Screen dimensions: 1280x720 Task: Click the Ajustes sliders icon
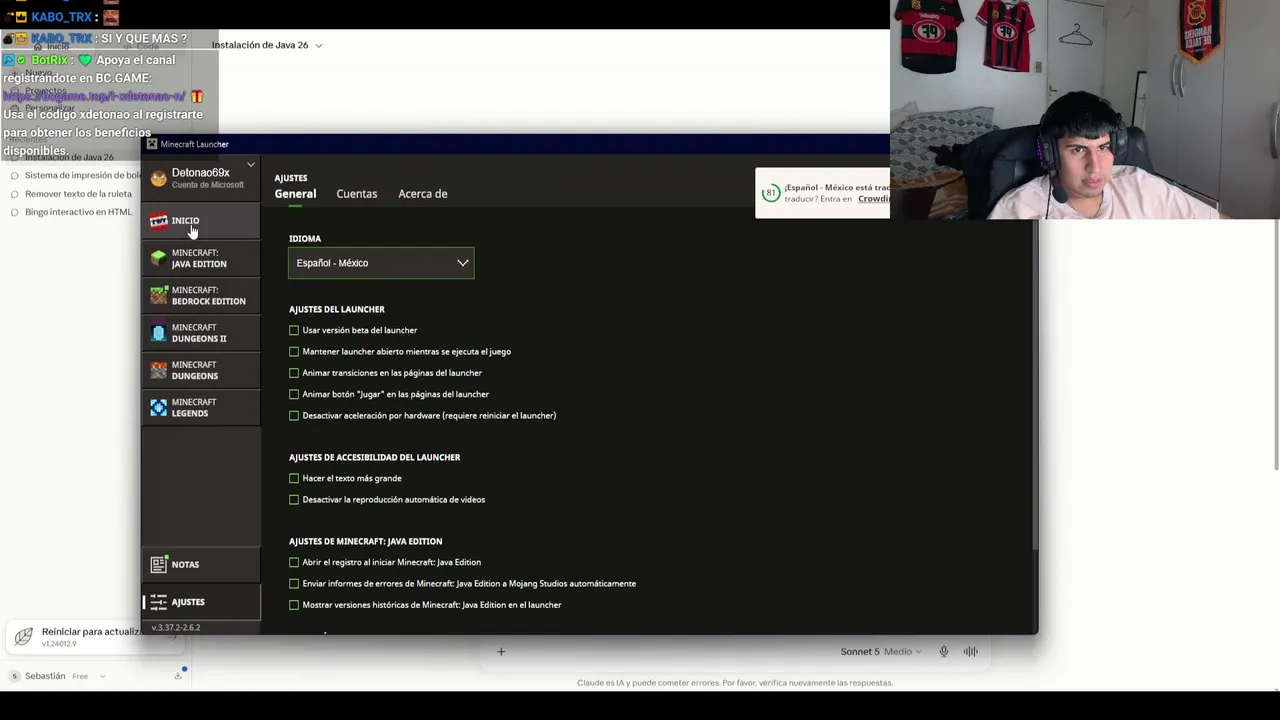[159, 602]
